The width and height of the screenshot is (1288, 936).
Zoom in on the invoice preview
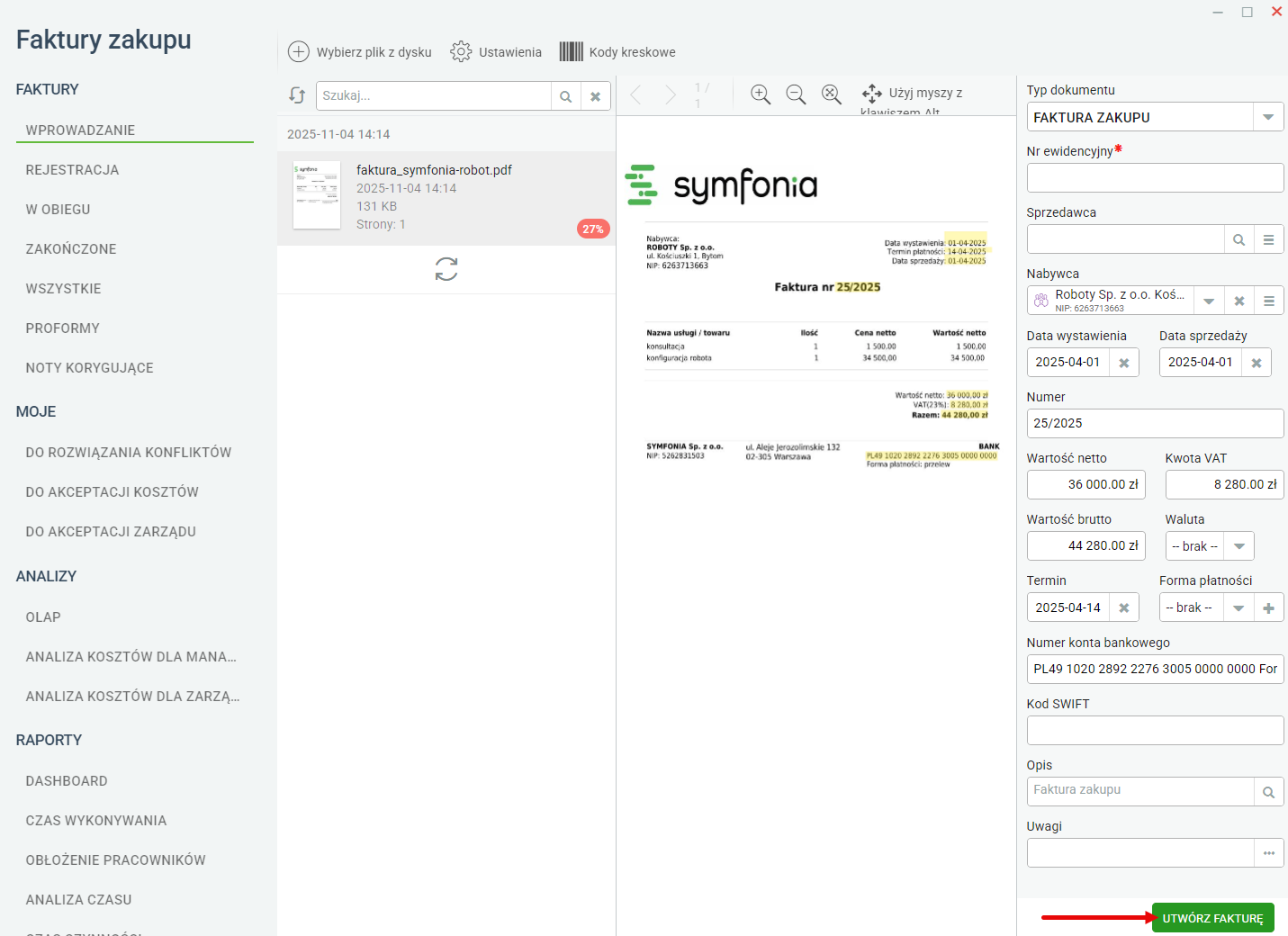point(761,94)
